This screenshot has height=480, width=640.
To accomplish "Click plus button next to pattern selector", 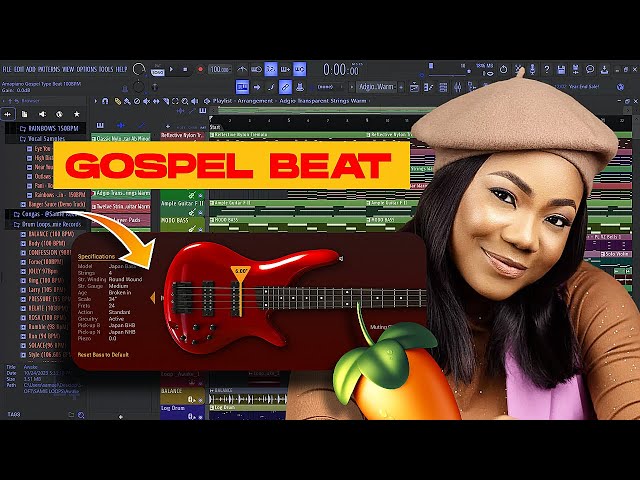I will coord(401,87).
